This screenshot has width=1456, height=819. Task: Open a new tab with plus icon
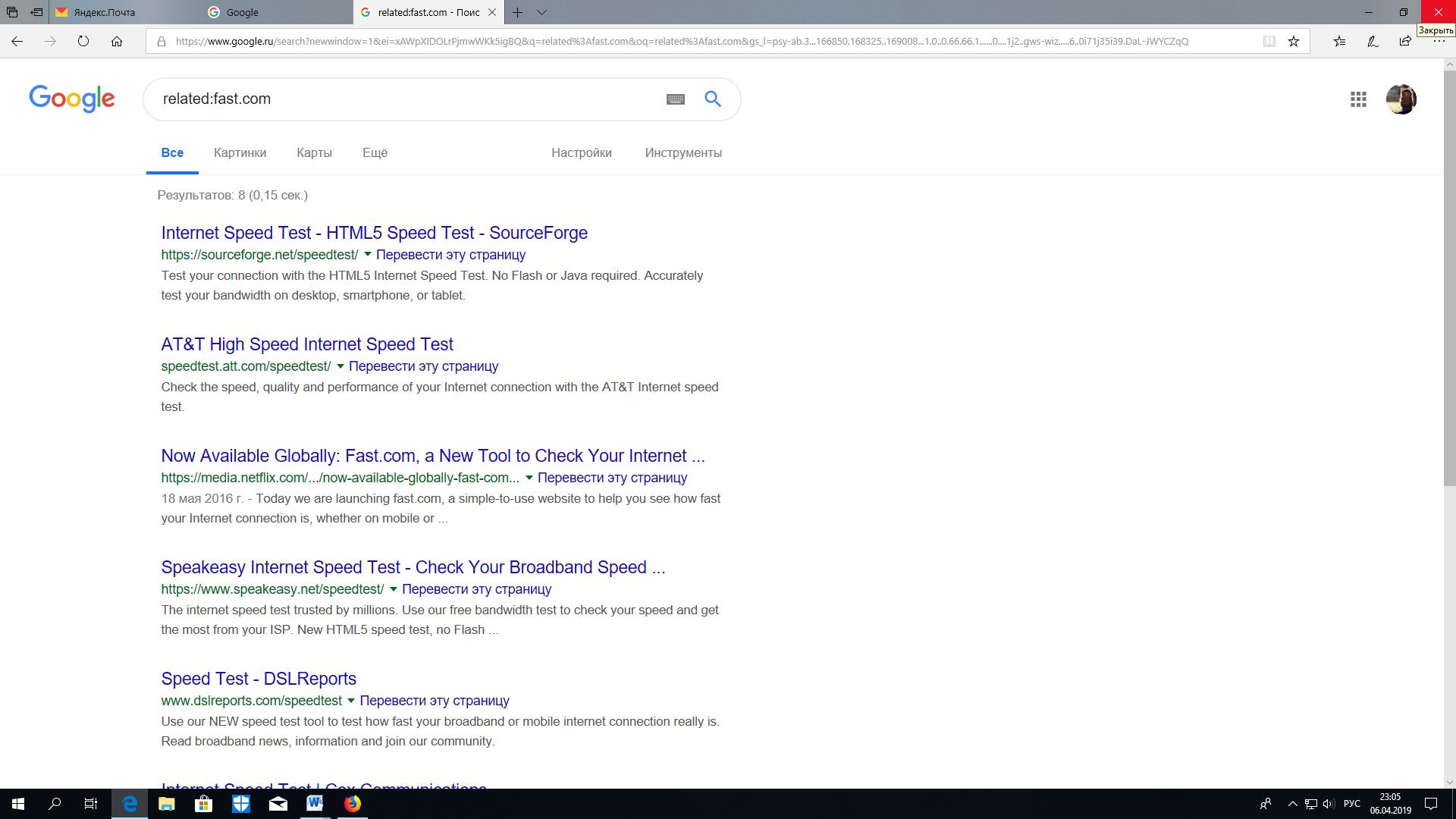click(x=517, y=12)
